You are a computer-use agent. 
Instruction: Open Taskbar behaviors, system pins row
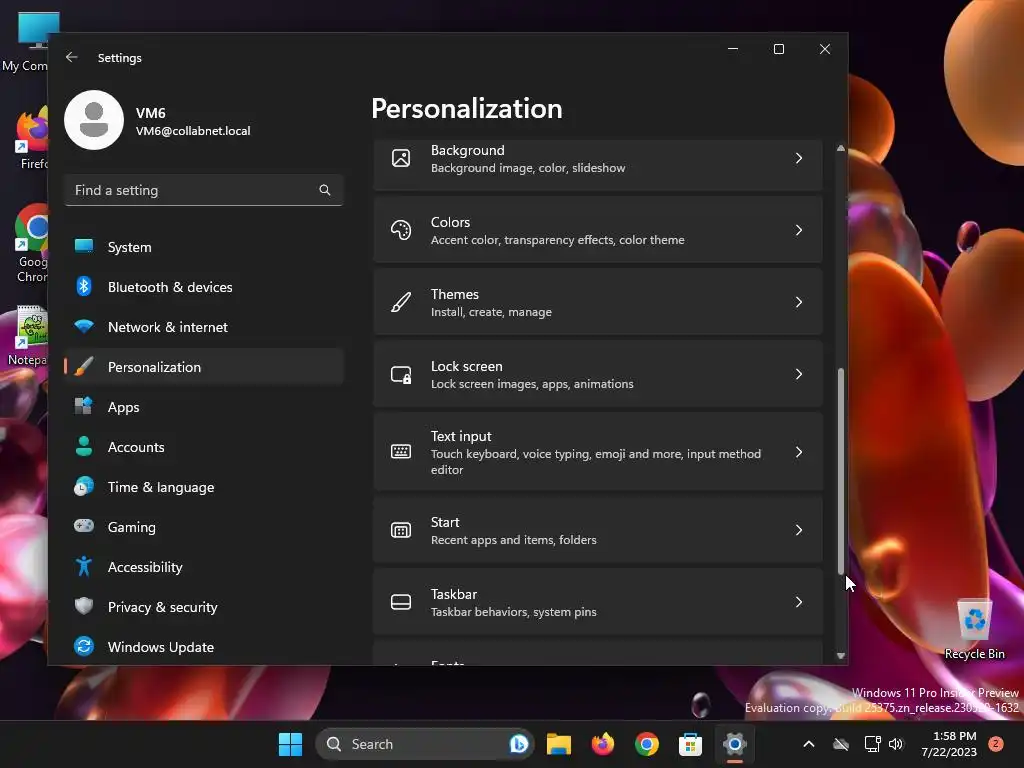pyautogui.click(x=598, y=602)
